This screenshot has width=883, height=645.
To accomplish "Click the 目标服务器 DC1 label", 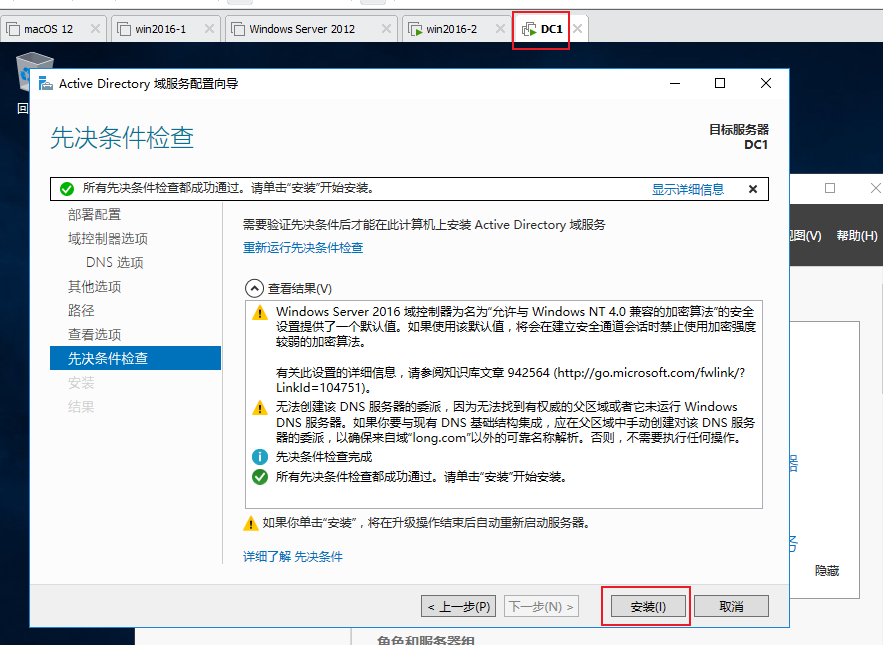I will 739,137.
